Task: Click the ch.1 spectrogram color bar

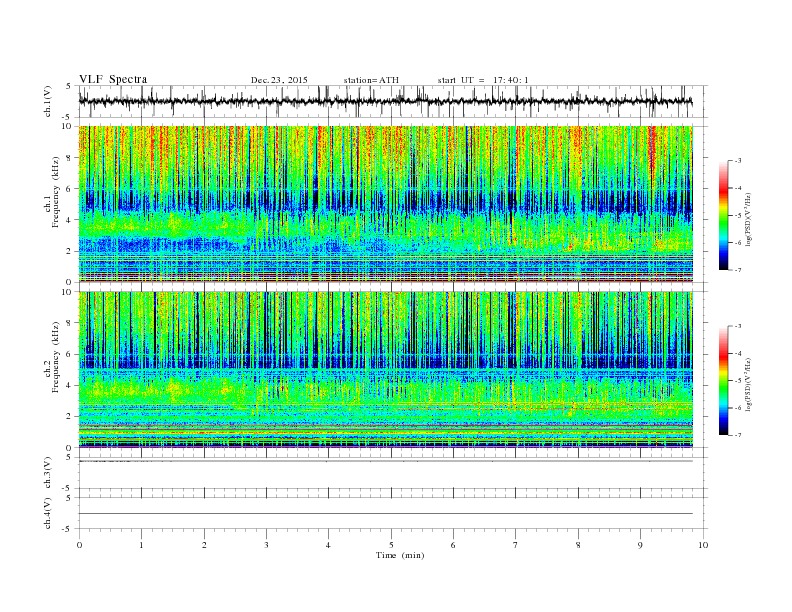Action: pyautogui.click(x=723, y=216)
